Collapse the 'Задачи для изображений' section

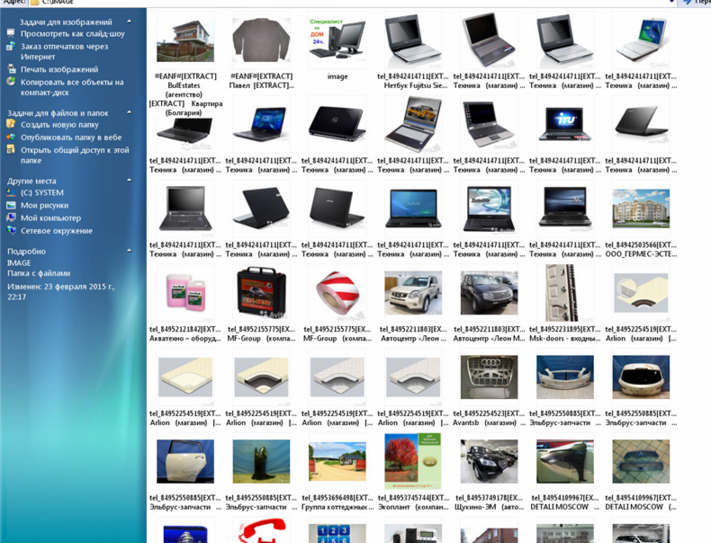coord(129,21)
